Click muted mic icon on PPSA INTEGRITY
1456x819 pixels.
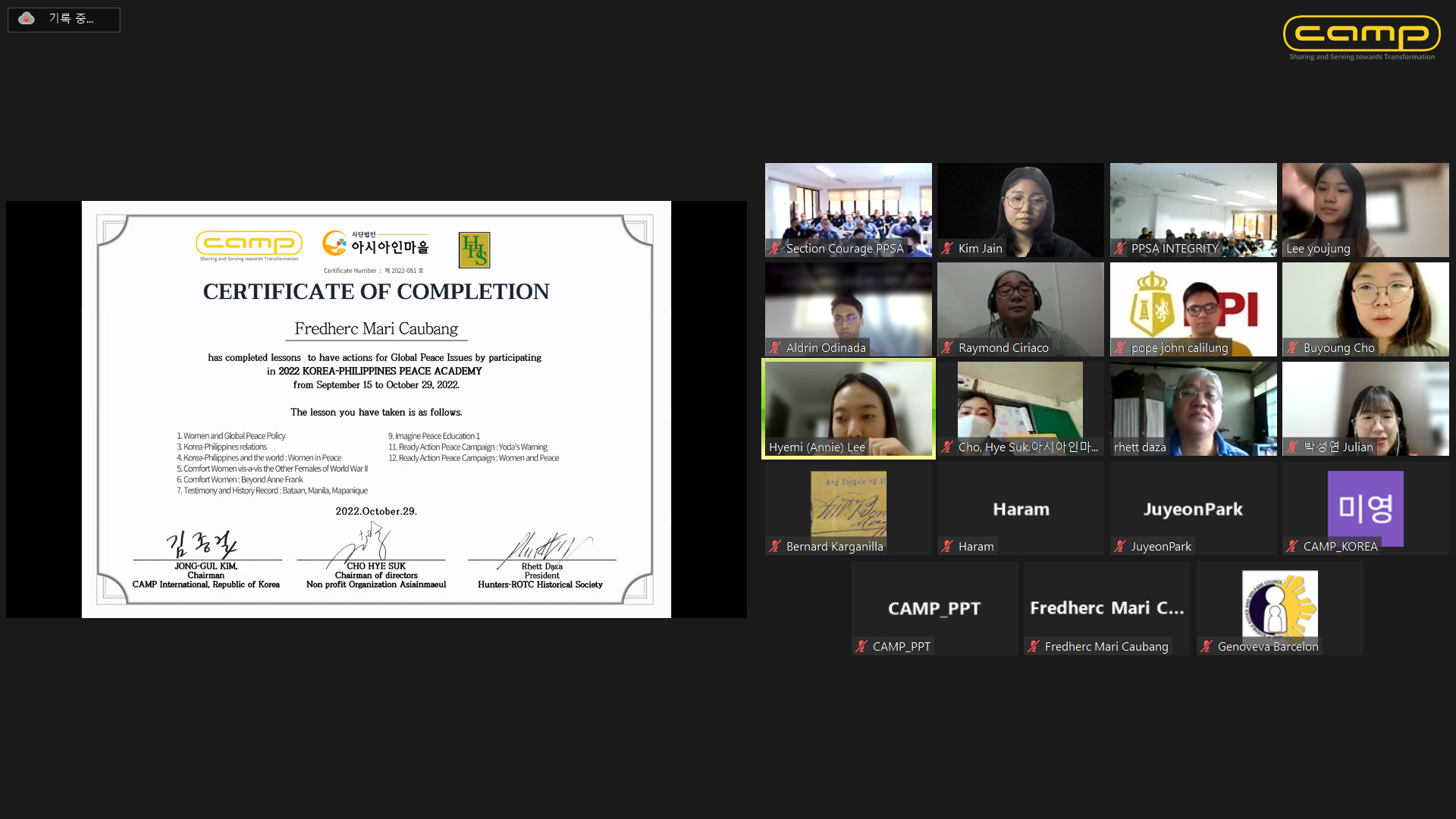pyautogui.click(x=1120, y=249)
